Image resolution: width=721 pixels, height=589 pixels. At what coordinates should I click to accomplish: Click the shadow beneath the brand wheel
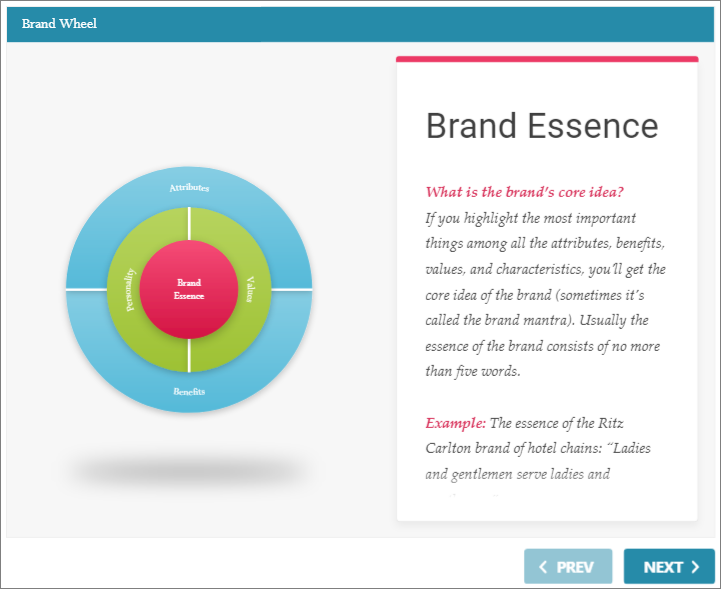click(x=189, y=470)
